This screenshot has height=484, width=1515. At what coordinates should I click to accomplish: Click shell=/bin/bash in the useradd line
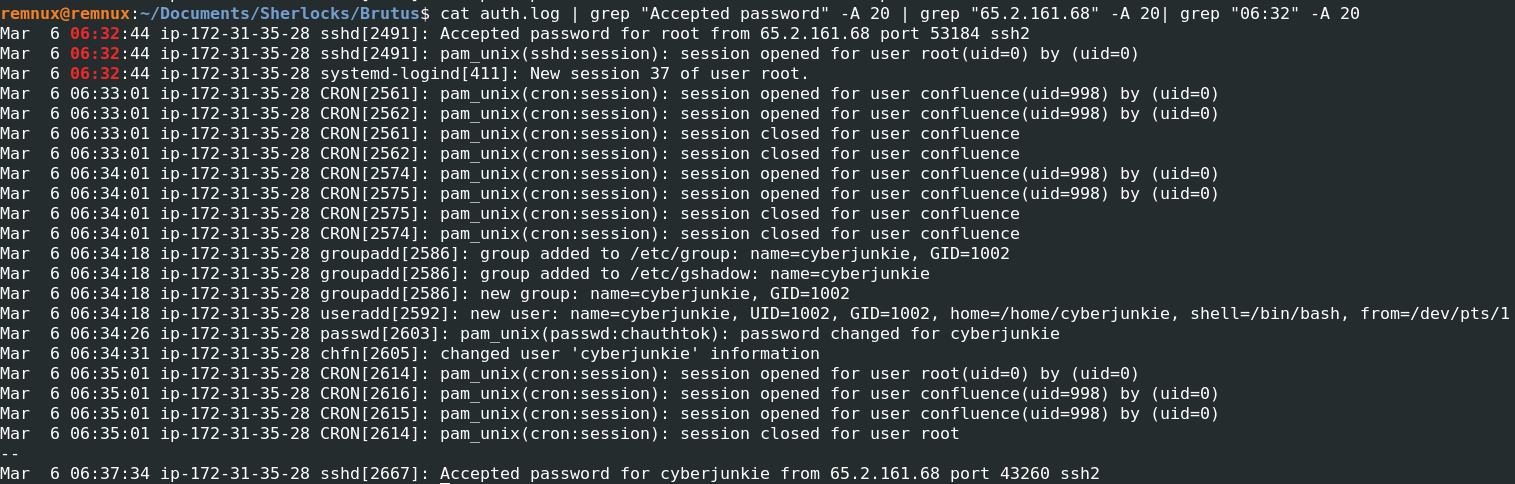point(1265,313)
